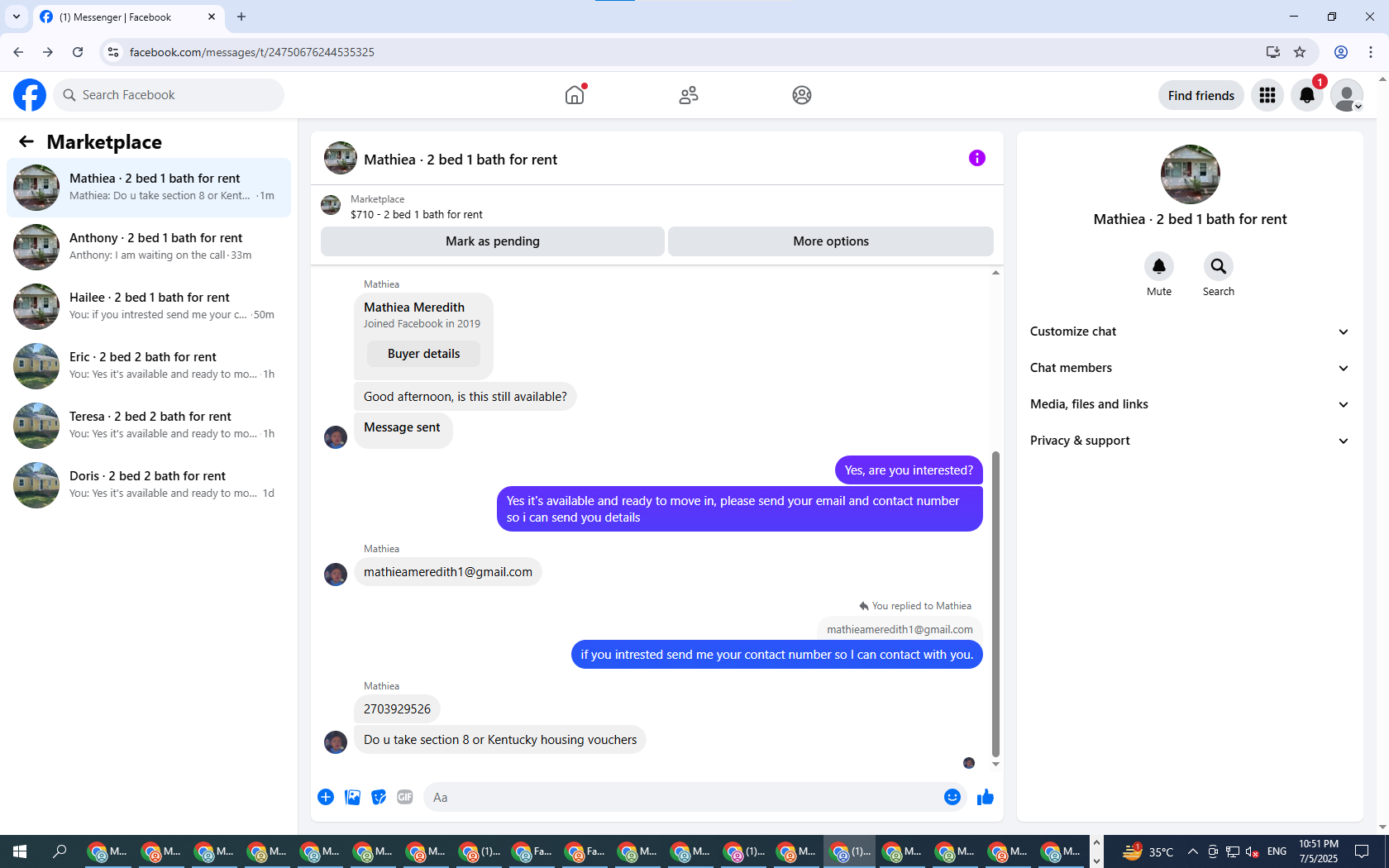Open Hailee 2 bed 1 bath conversation
This screenshot has width=1389, height=868.
149,307
